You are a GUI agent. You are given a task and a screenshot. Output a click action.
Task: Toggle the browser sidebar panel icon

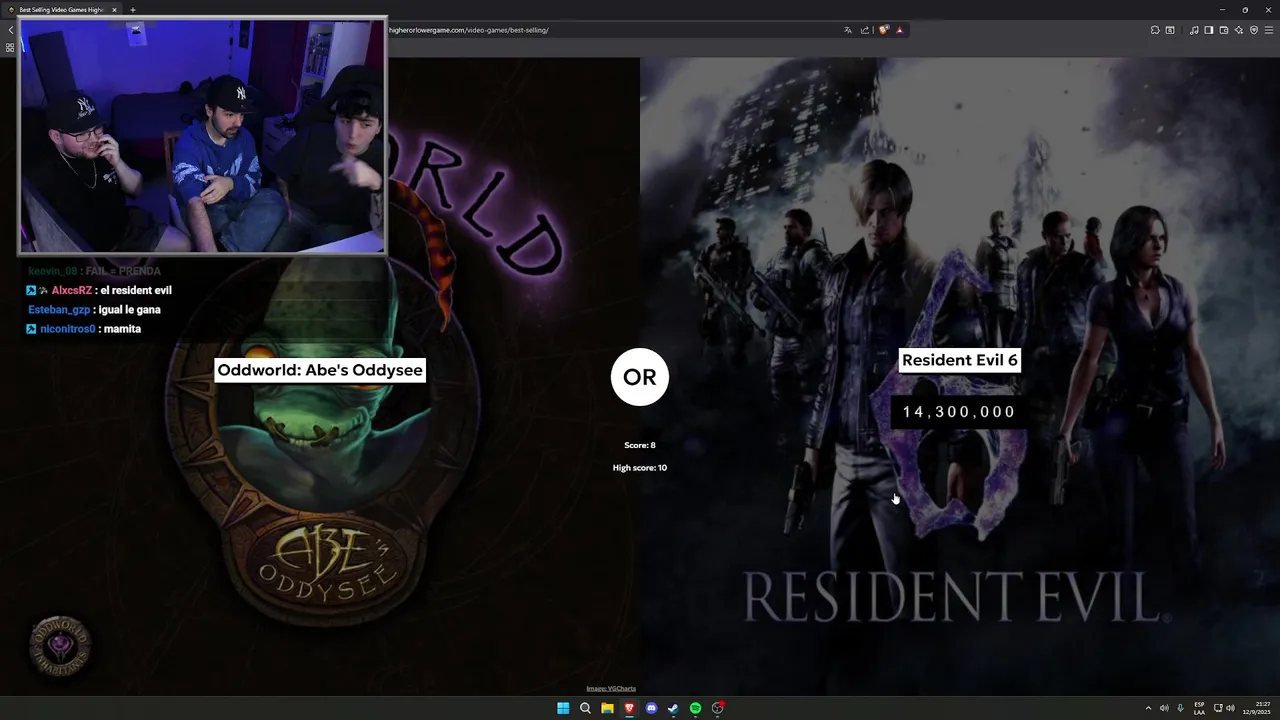(x=1209, y=30)
